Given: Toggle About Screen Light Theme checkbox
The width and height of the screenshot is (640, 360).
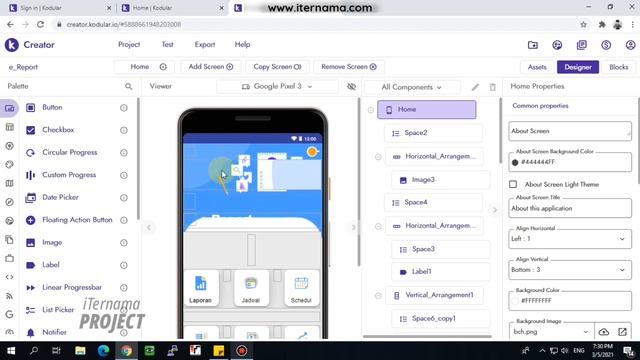Looking at the screenshot, I should pos(513,184).
